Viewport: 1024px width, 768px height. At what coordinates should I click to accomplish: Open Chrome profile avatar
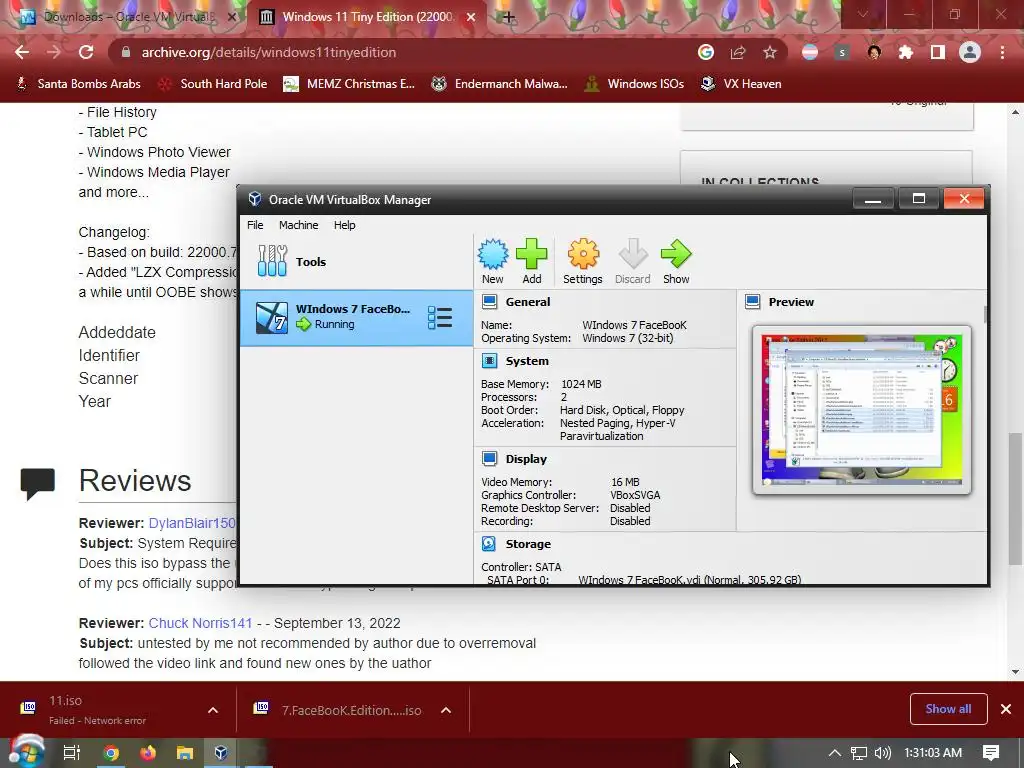tap(970, 52)
